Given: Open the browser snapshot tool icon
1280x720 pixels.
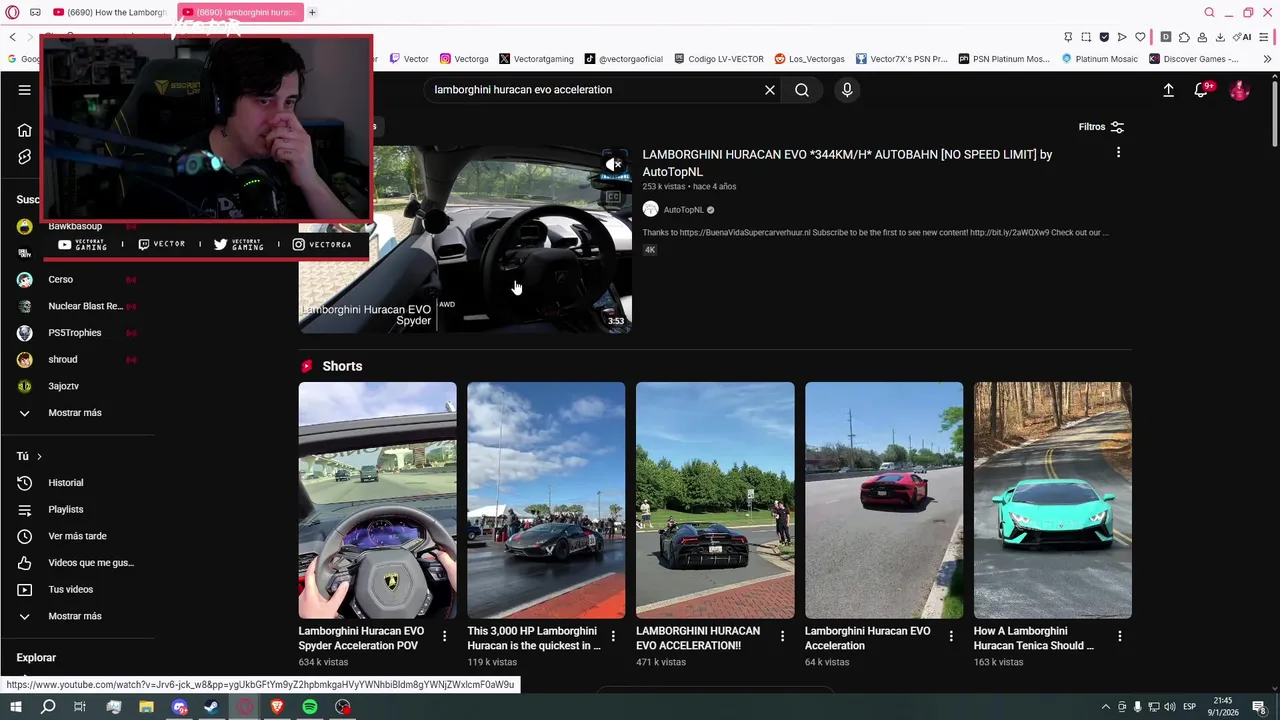Looking at the screenshot, I should [1086, 37].
